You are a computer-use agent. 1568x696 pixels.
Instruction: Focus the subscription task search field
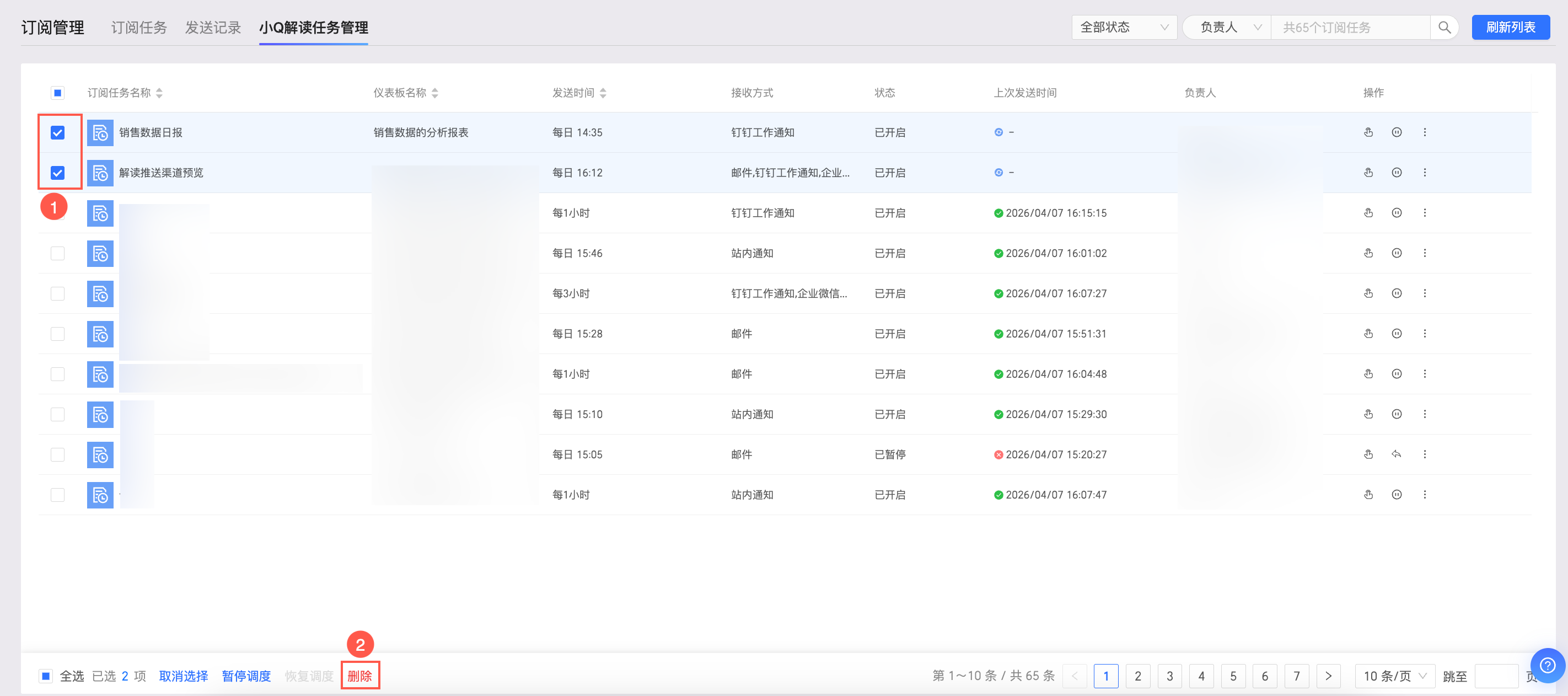point(1350,28)
